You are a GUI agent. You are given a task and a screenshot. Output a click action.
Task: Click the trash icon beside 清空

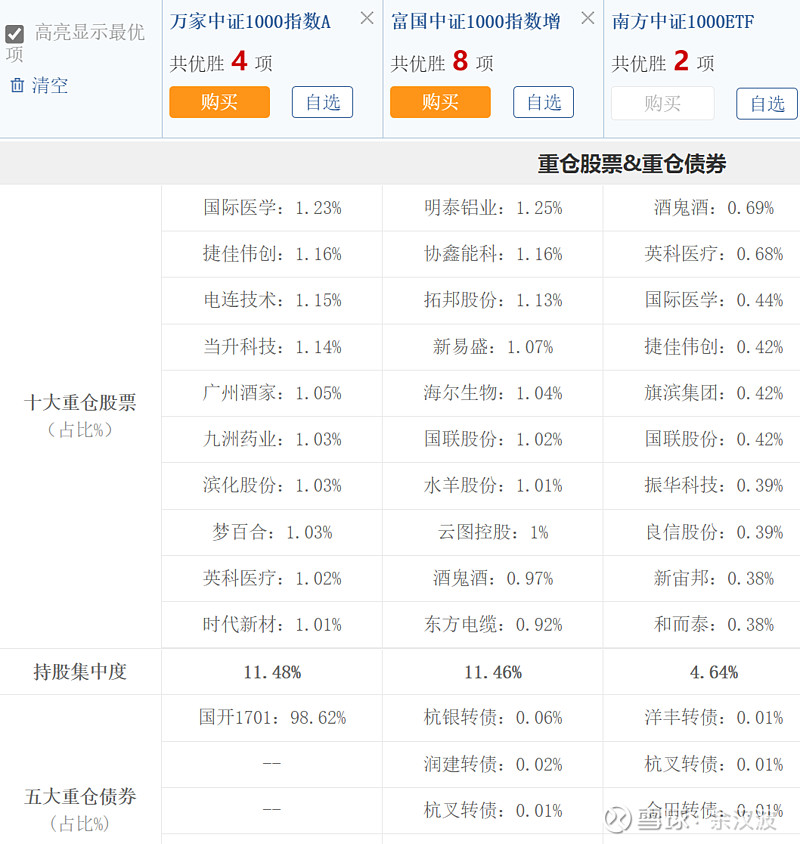(x=17, y=86)
